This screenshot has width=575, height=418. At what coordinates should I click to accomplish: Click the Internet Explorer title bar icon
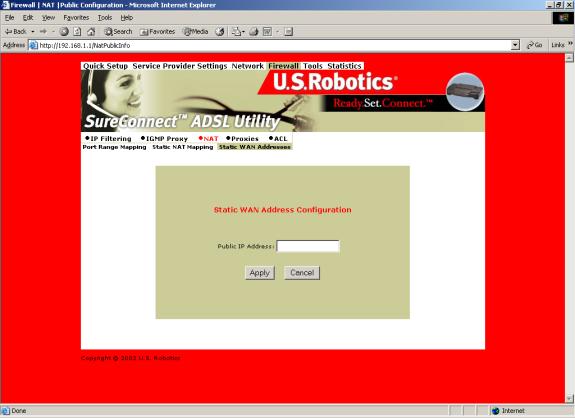coord(5,5)
